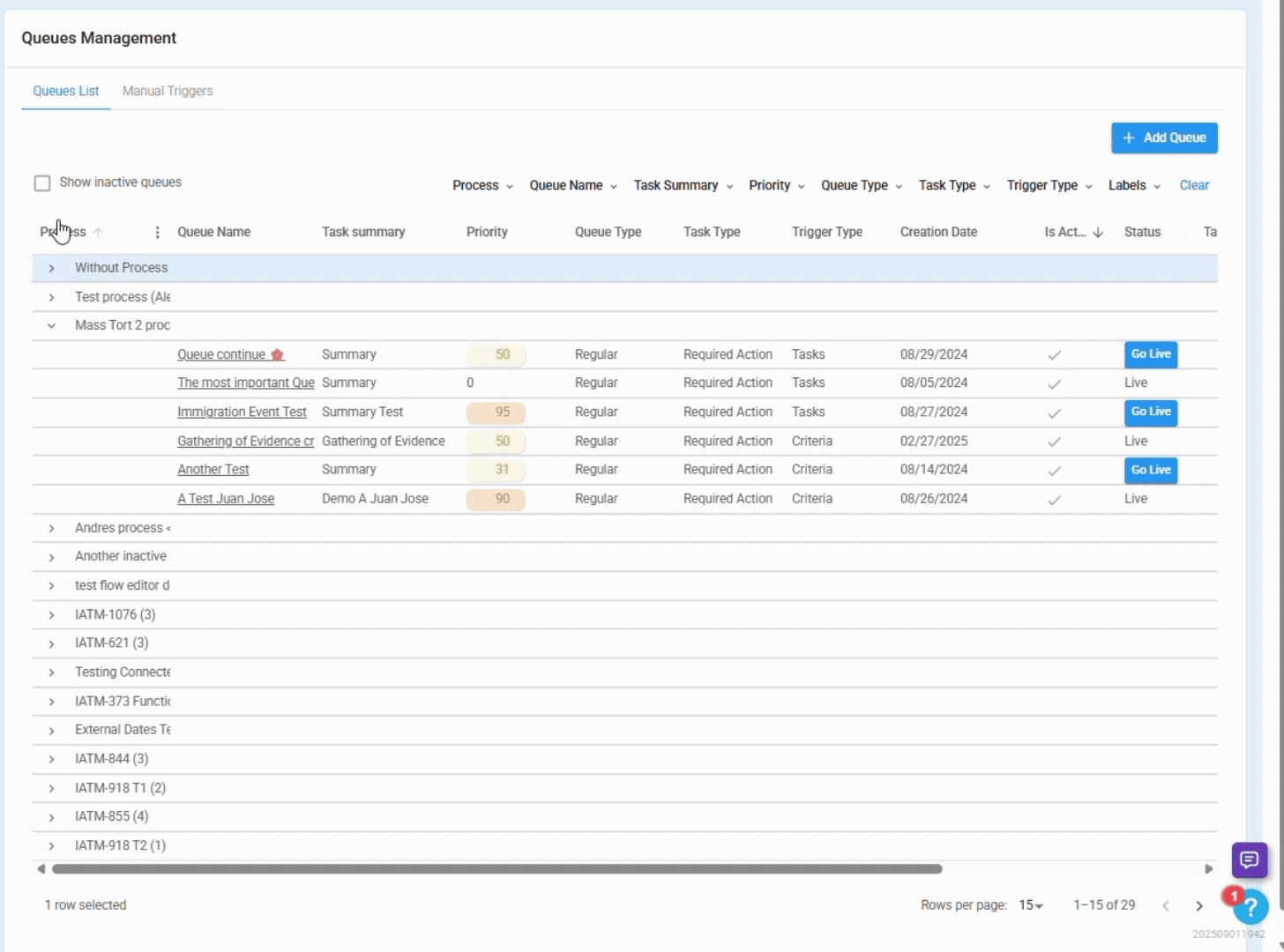Open Process column three-dot menu
This screenshot has height=952, width=1284.
tap(157, 233)
